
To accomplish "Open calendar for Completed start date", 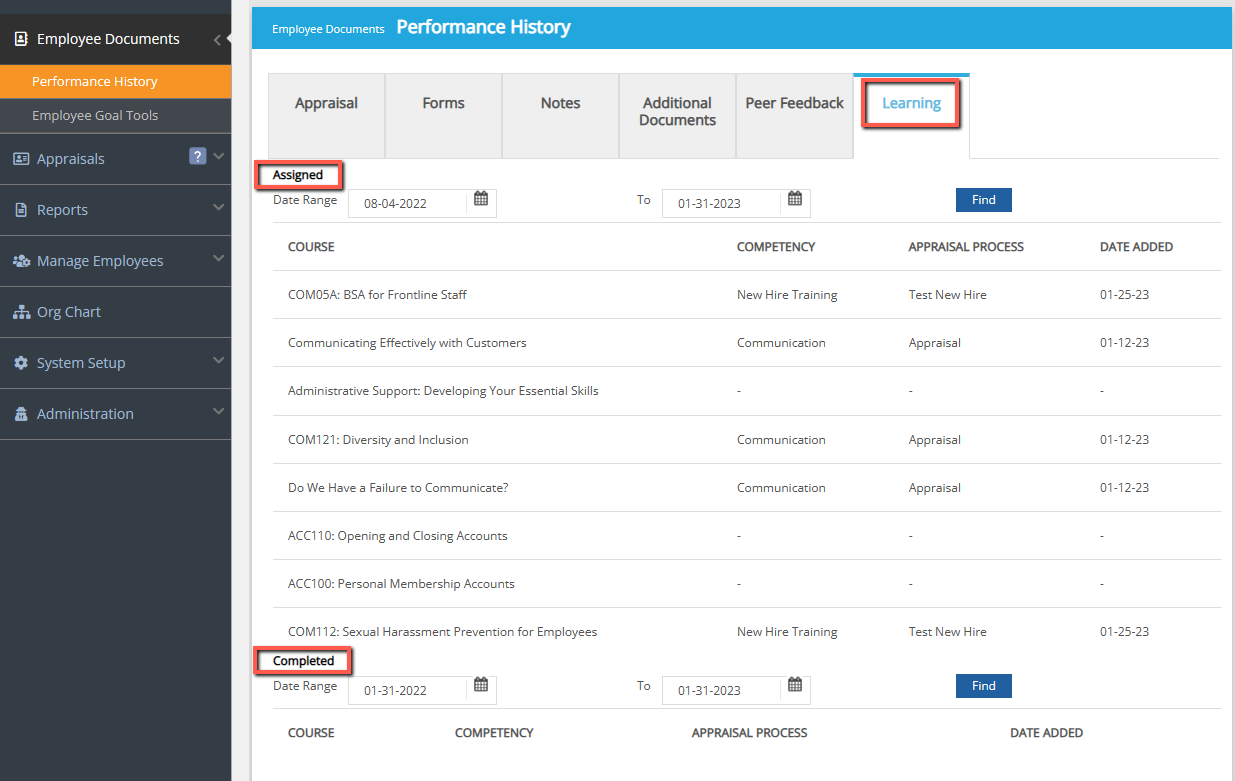I will (x=481, y=685).
